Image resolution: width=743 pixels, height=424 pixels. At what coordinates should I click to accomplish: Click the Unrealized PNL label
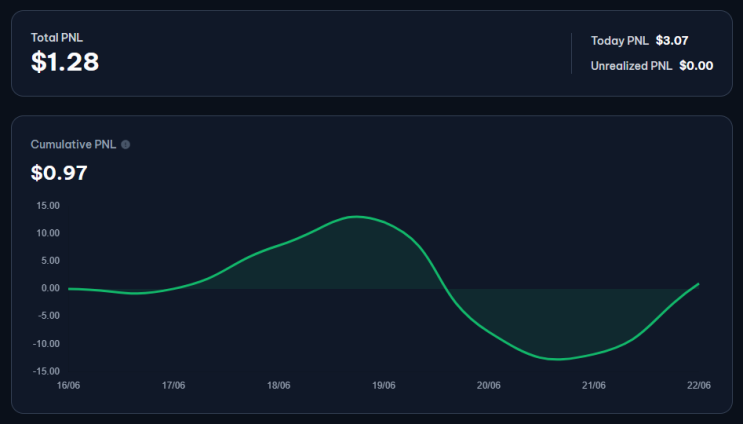point(631,66)
